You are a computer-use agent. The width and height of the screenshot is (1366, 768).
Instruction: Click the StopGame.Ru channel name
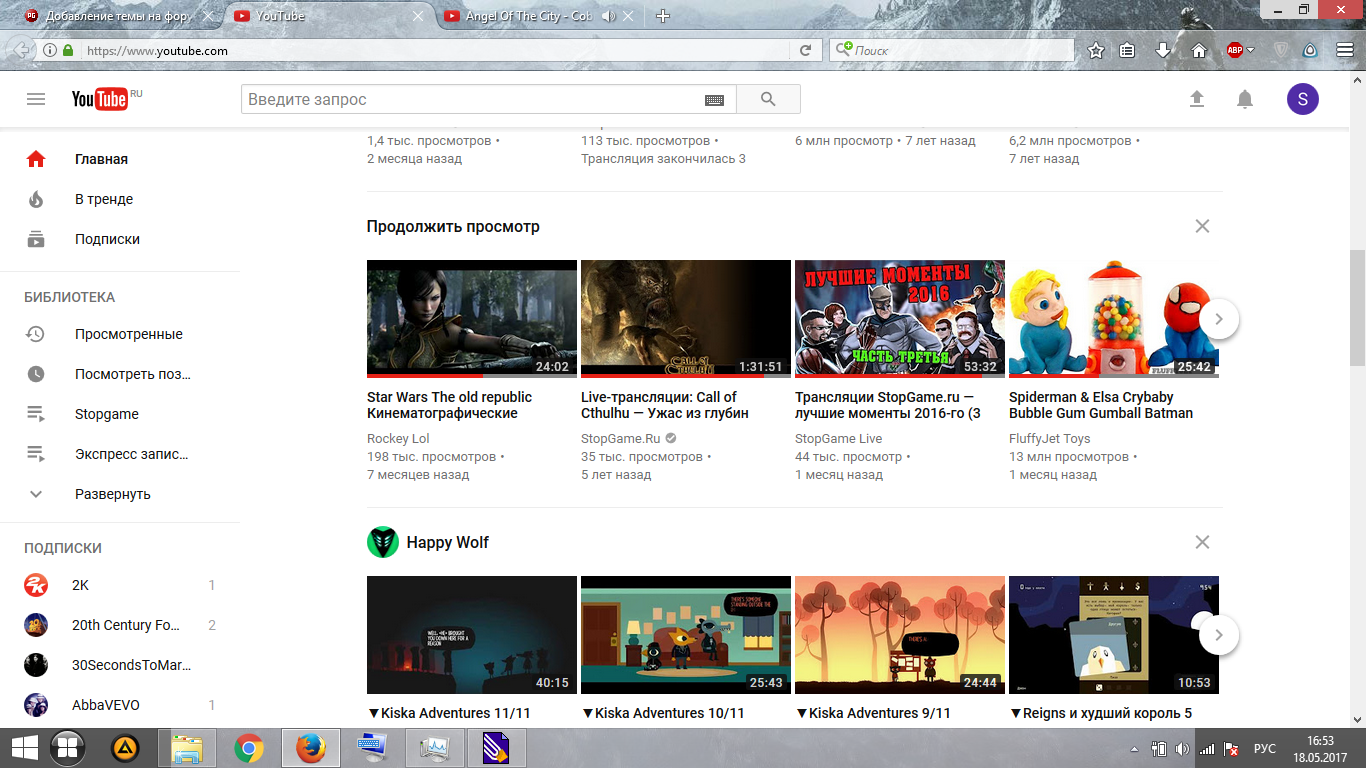coord(621,439)
